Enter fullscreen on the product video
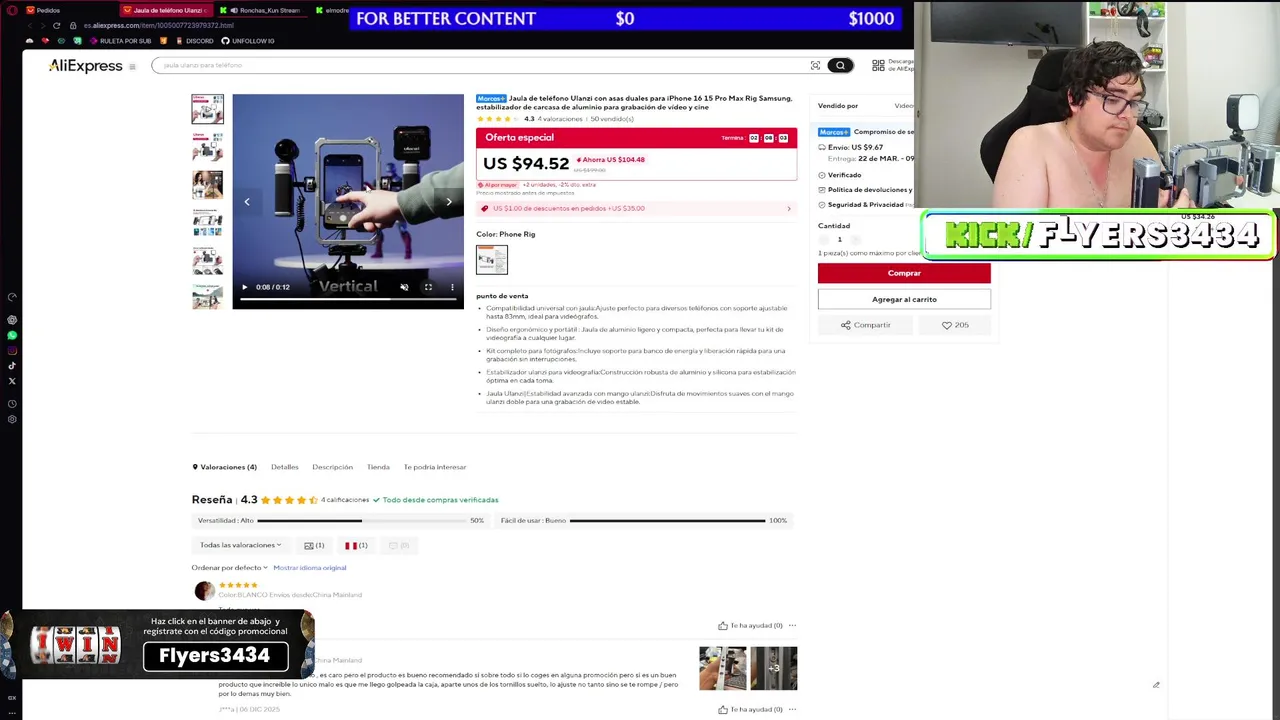The width and height of the screenshot is (1280, 720). tap(428, 287)
